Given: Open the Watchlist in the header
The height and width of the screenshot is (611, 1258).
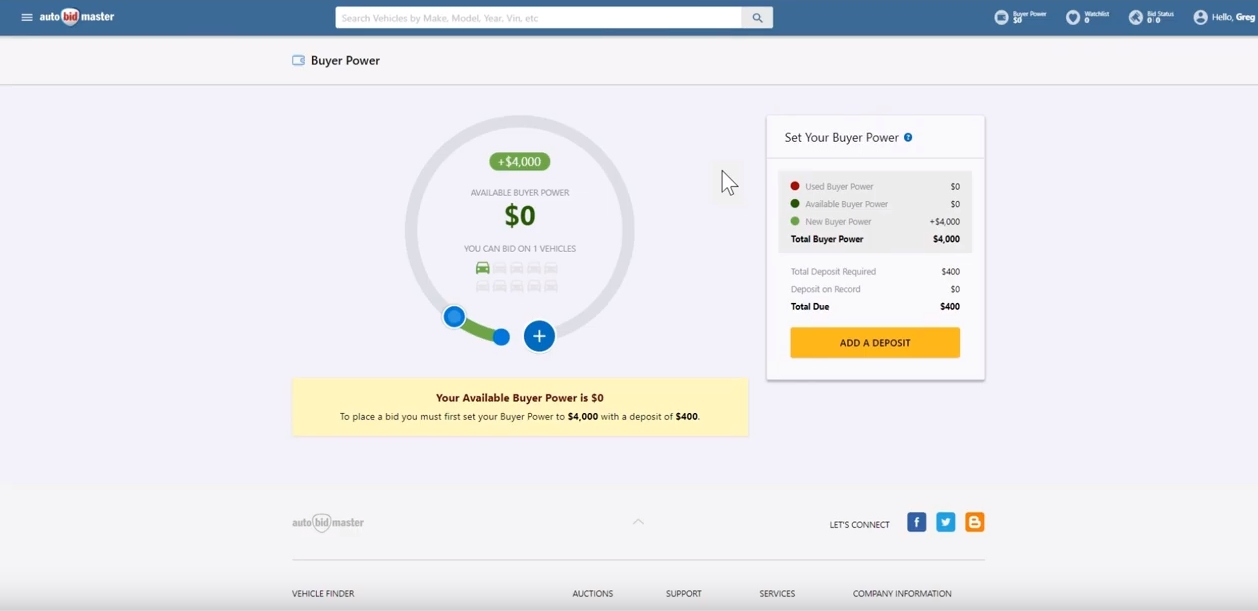Looking at the screenshot, I should (1088, 17).
